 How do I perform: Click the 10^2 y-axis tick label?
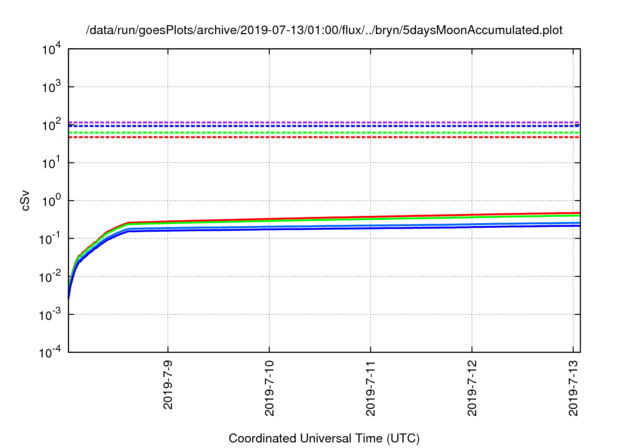coord(51,124)
